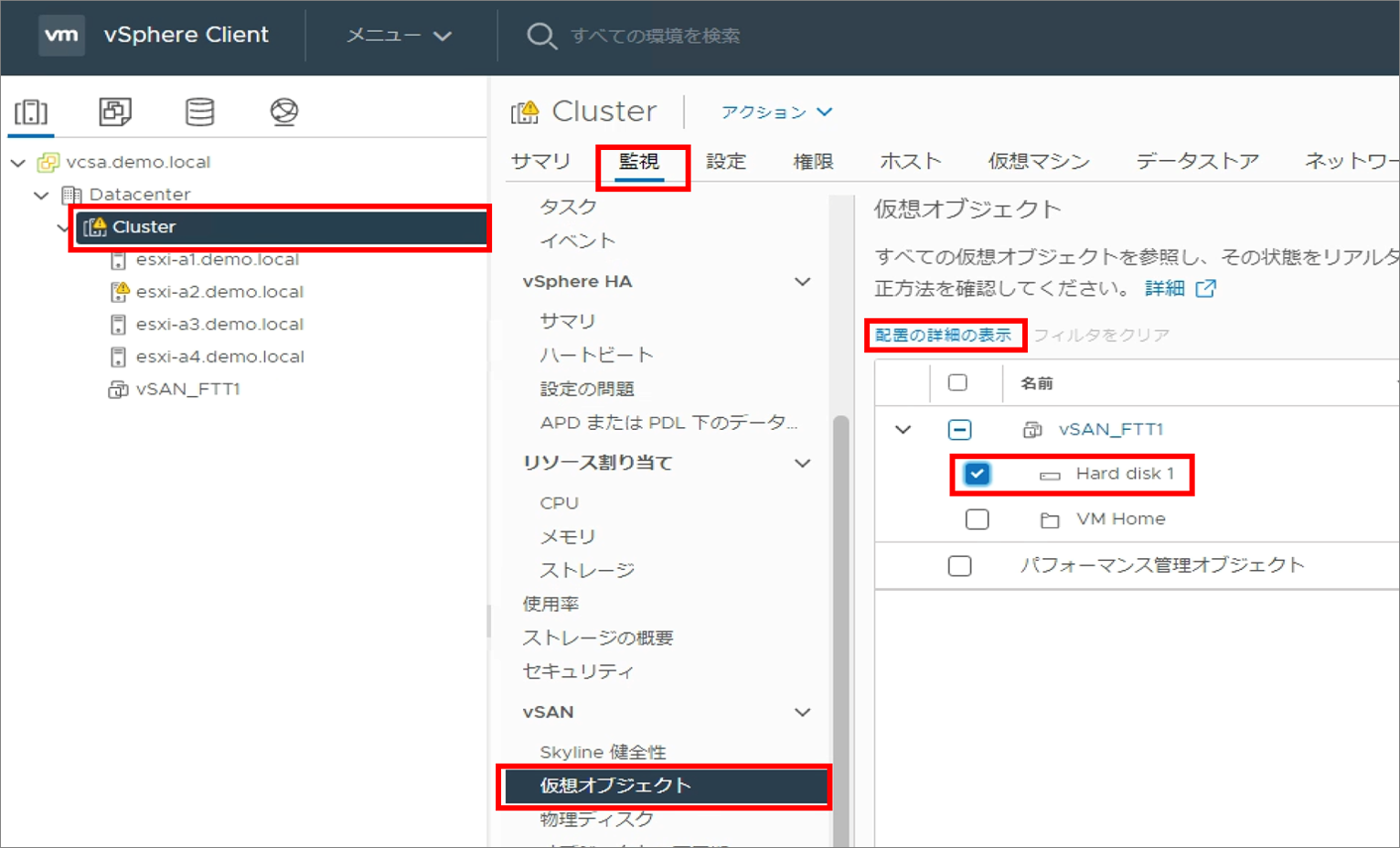Image resolution: width=1400 pixels, height=848 pixels.
Task: Click the すべての環境を検索 search field
Action: click(656, 36)
